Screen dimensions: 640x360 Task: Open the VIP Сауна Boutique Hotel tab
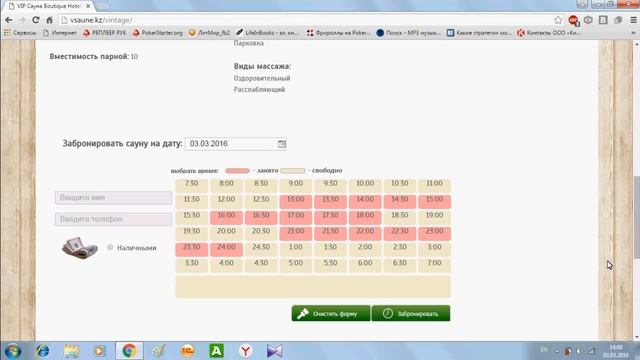(48, 6)
